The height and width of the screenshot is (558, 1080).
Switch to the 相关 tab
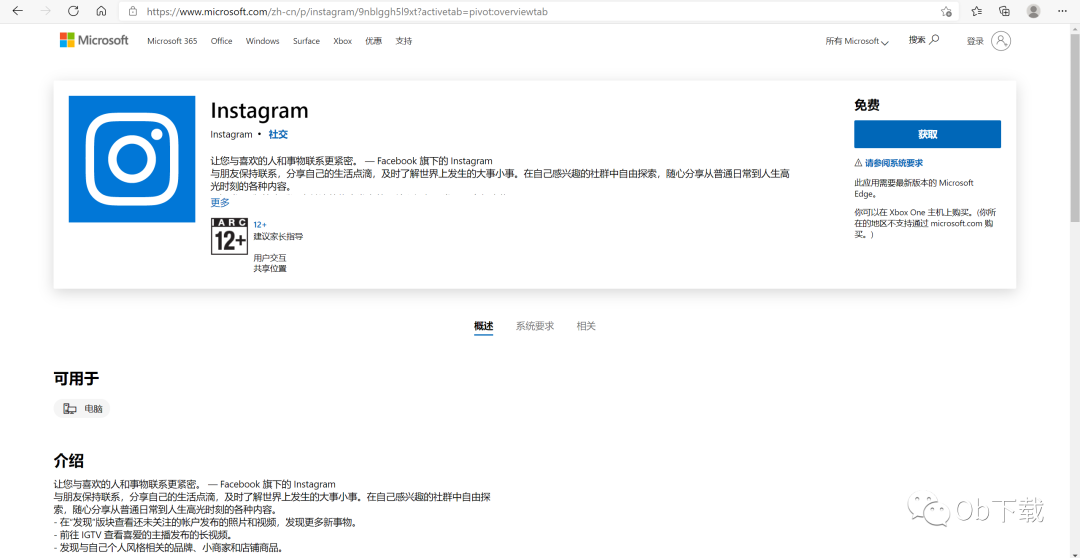(x=586, y=326)
